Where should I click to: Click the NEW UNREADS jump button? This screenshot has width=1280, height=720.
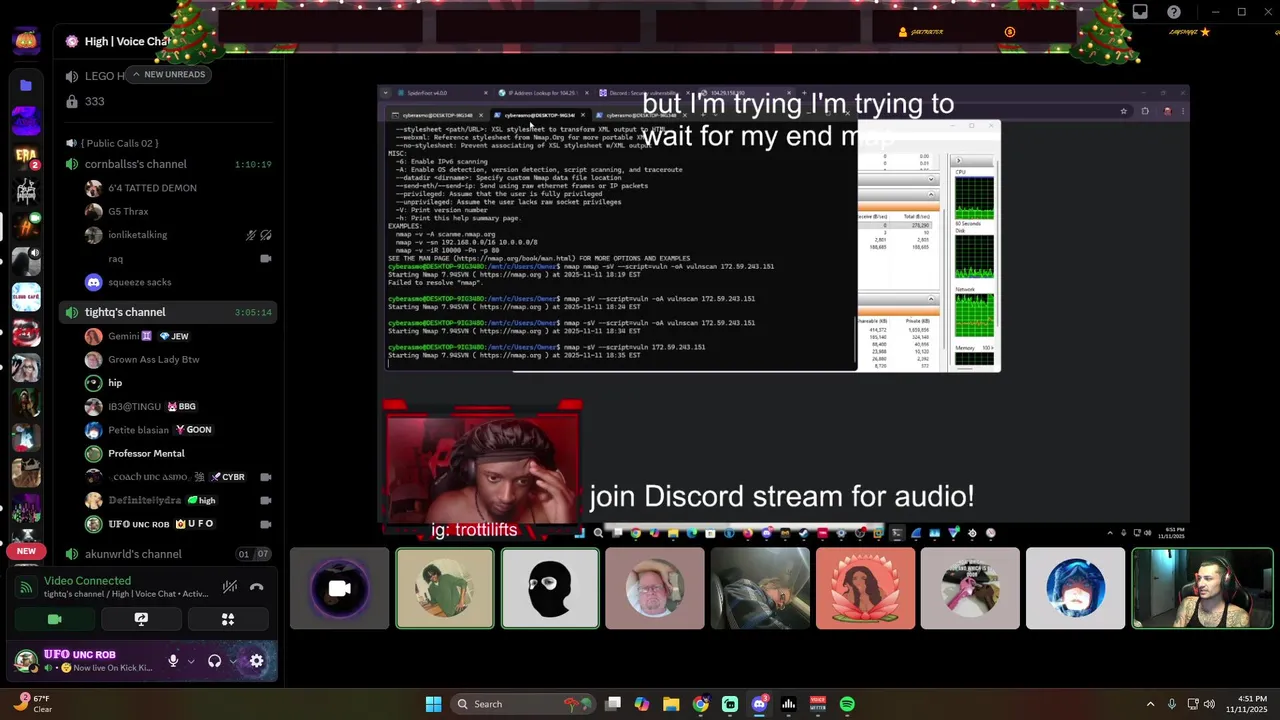pos(167,74)
